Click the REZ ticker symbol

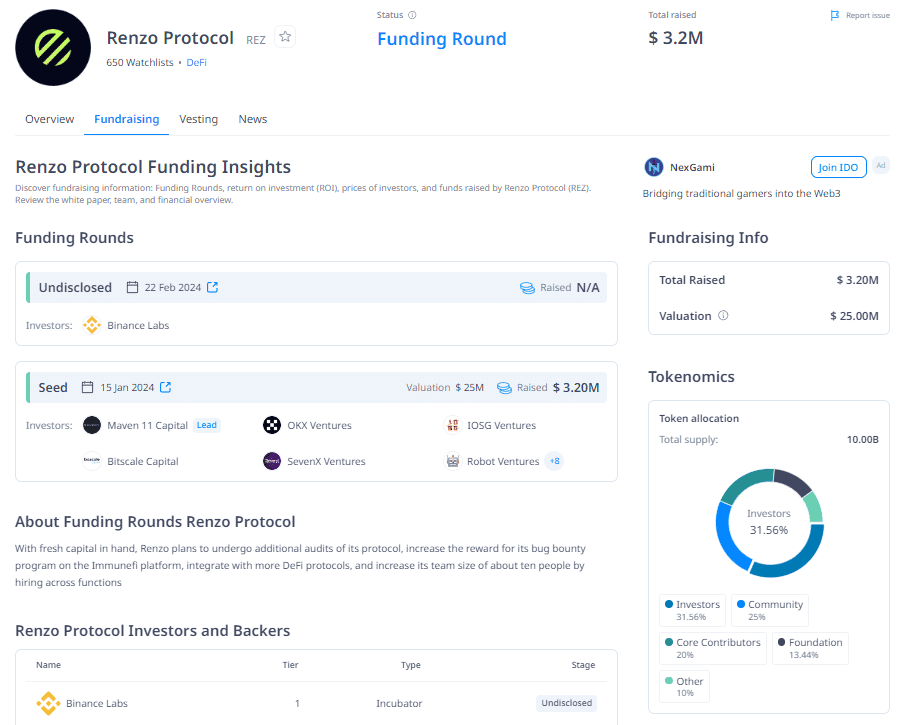256,40
